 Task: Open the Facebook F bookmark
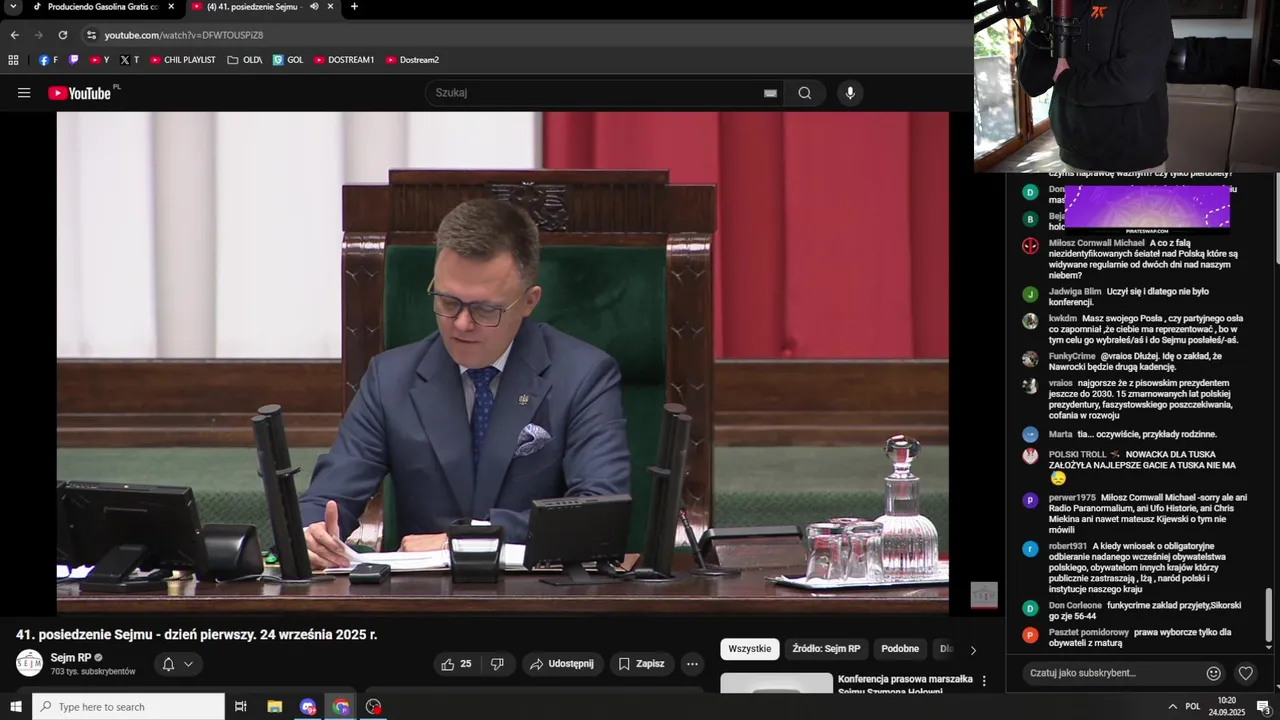(x=48, y=60)
